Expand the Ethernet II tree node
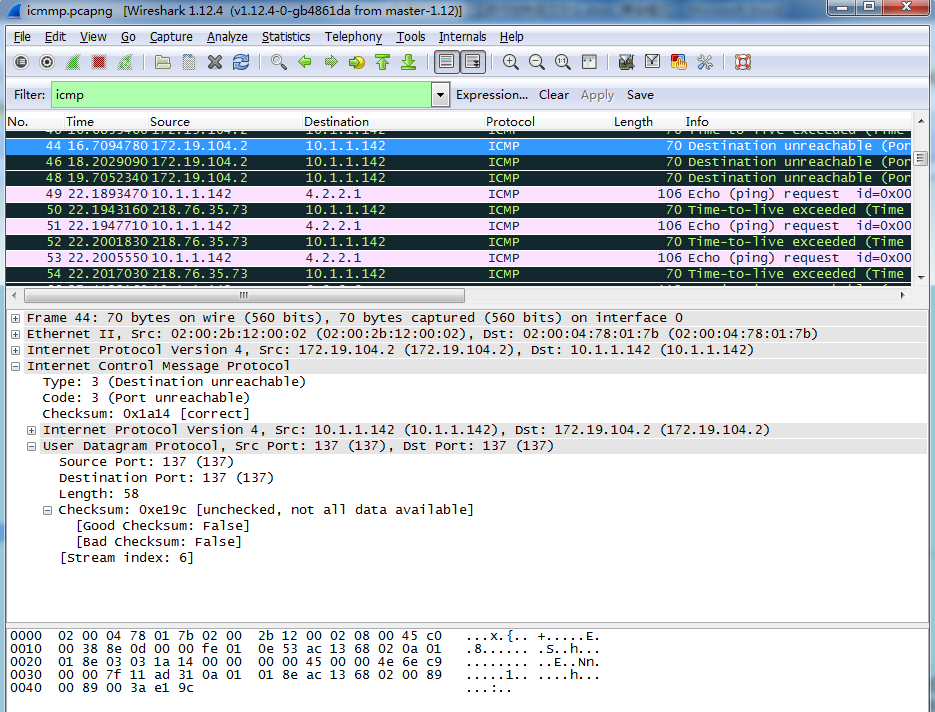Image resolution: width=935 pixels, height=712 pixels. (16, 335)
